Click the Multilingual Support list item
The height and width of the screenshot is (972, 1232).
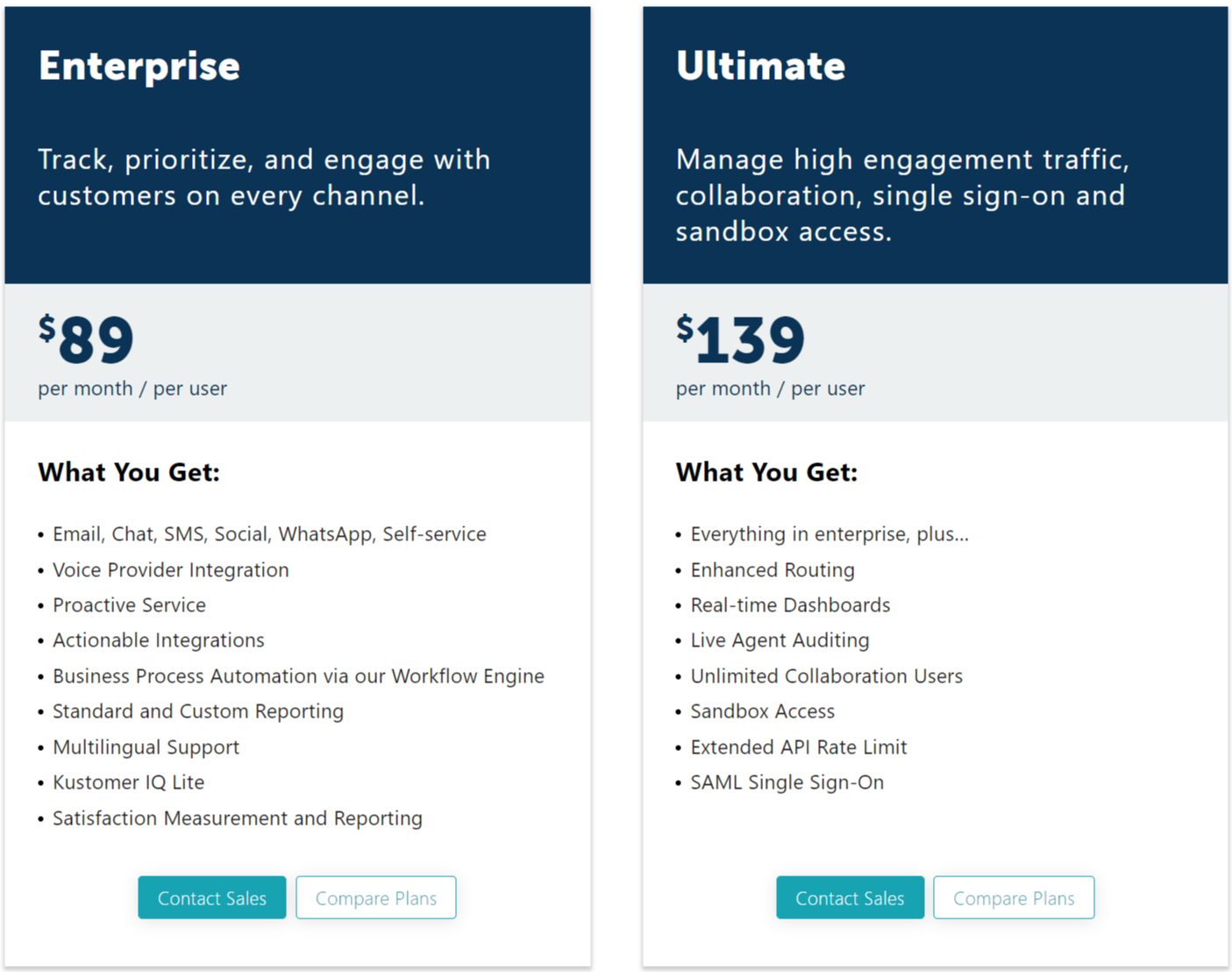146,747
